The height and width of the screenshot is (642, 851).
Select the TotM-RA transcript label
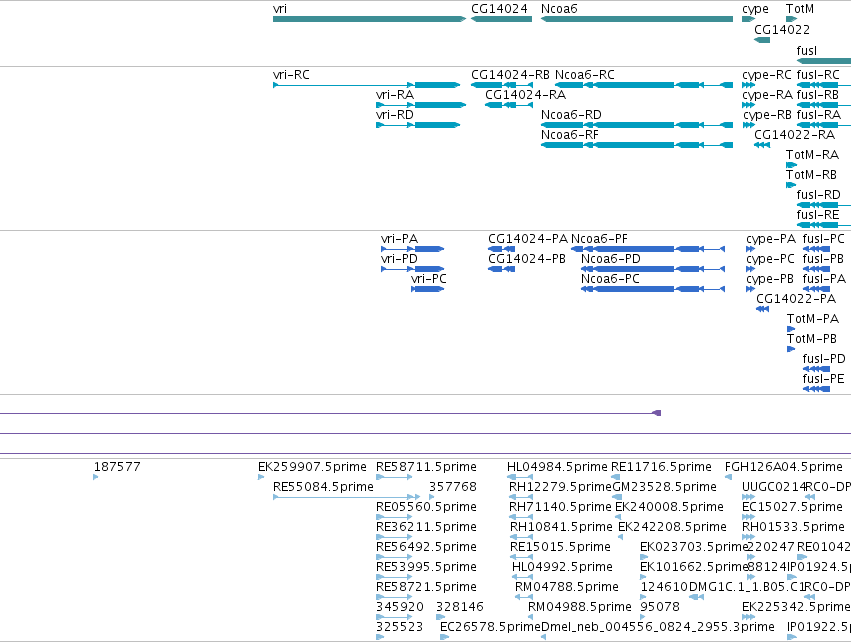812,155
